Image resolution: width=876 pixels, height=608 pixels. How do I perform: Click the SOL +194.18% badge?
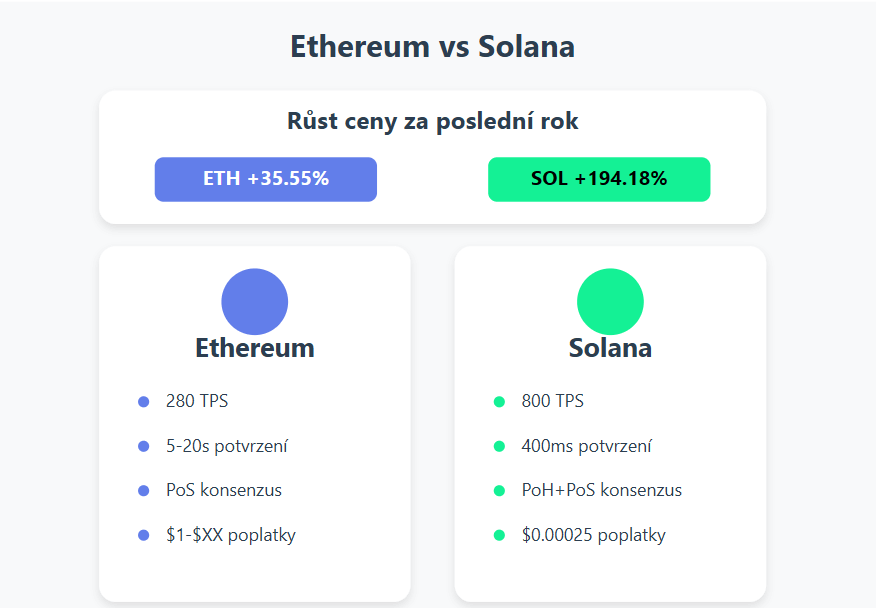pos(599,180)
